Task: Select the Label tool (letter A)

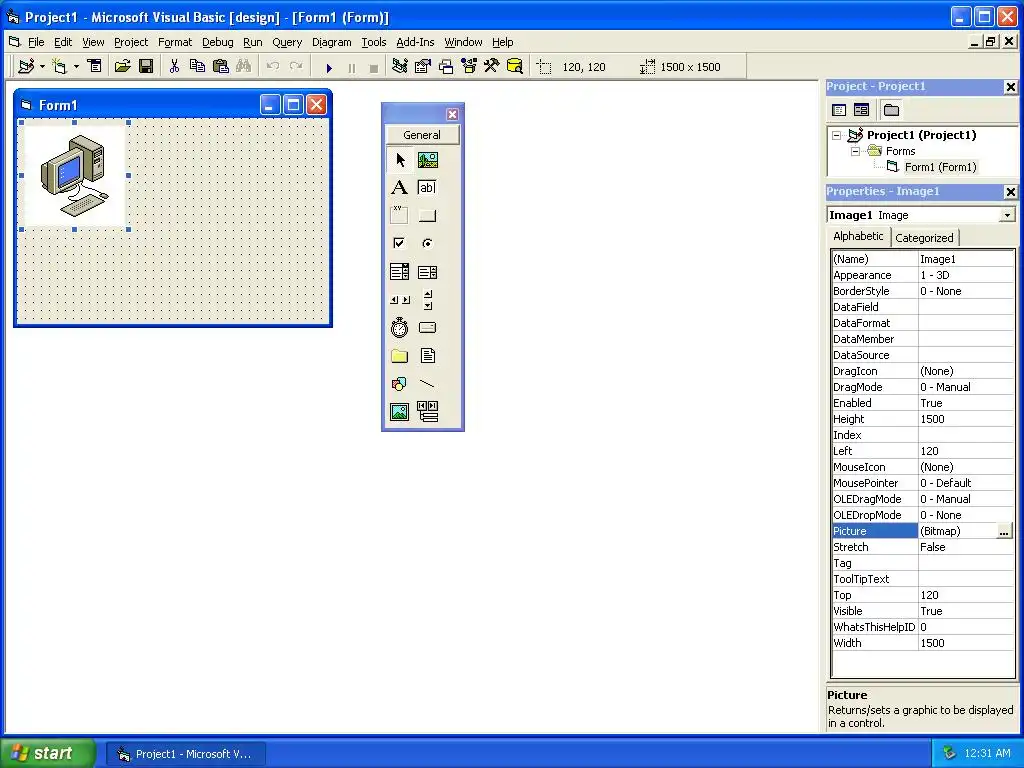Action: [x=400, y=188]
